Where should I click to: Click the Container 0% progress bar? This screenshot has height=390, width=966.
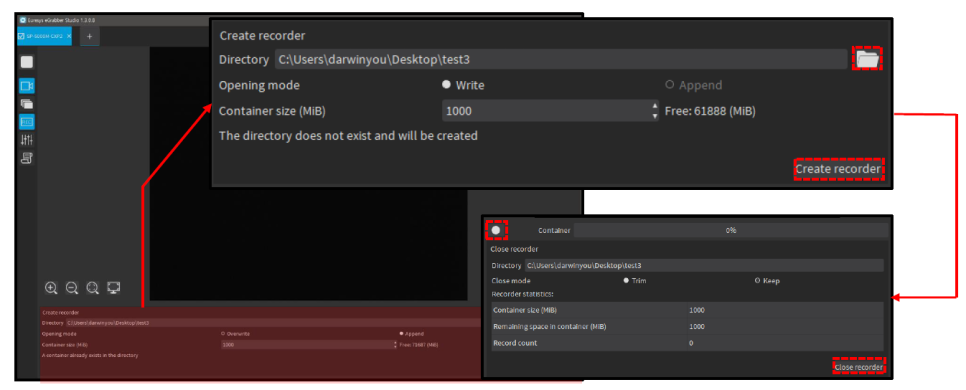[731, 230]
